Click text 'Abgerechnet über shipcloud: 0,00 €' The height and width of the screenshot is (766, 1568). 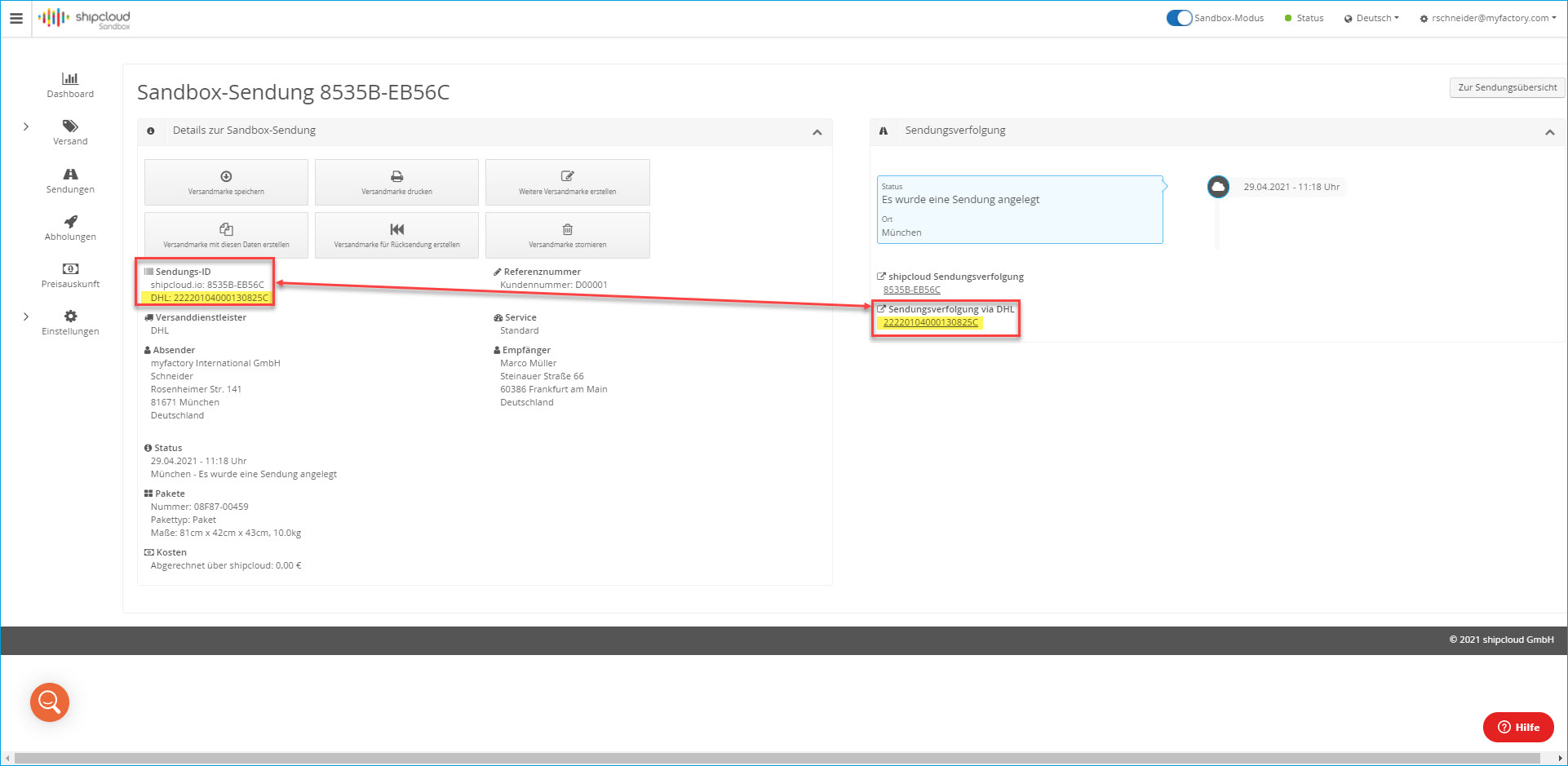coord(226,565)
